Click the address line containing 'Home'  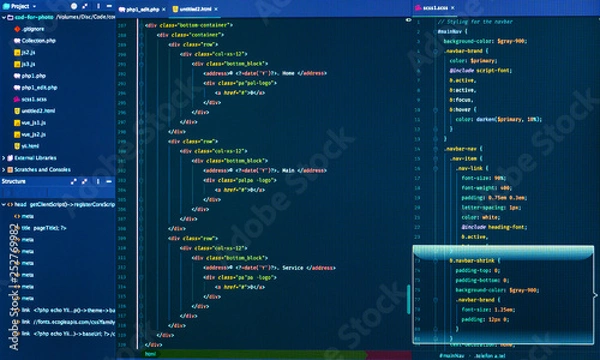pyautogui.click(x=264, y=73)
